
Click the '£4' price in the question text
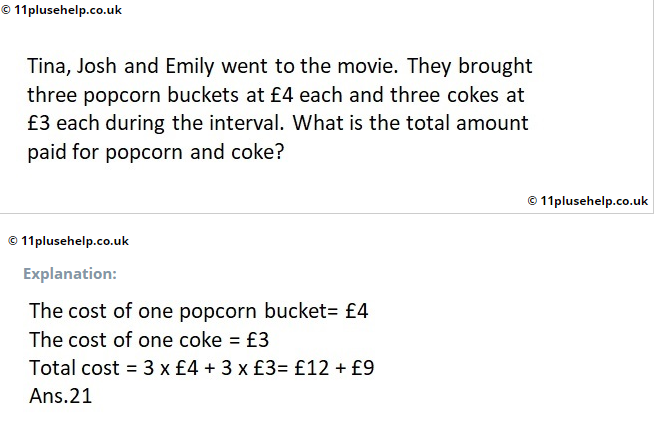(282, 95)
